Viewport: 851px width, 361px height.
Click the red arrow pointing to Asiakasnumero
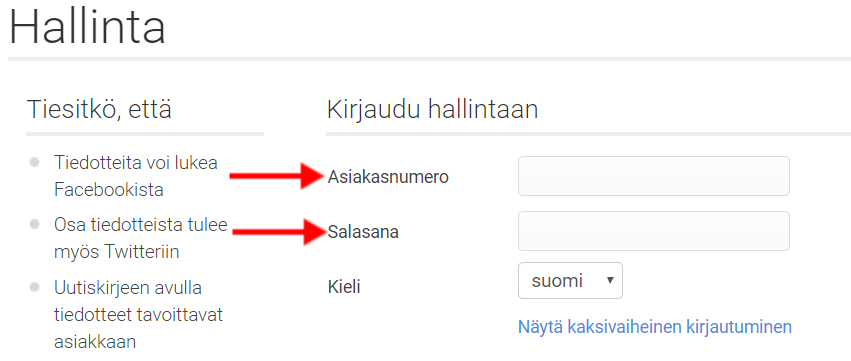click(278, 176)
